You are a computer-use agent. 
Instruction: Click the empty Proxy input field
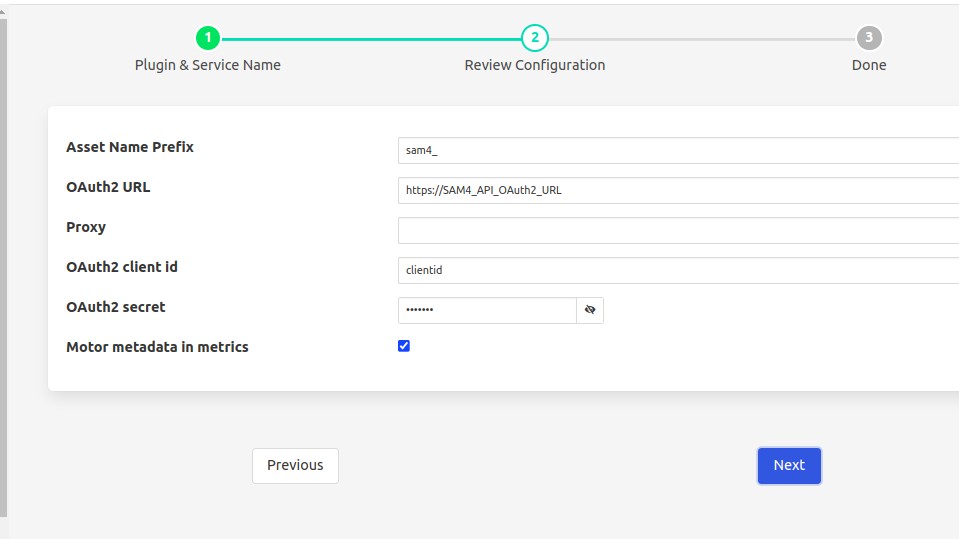678,230
